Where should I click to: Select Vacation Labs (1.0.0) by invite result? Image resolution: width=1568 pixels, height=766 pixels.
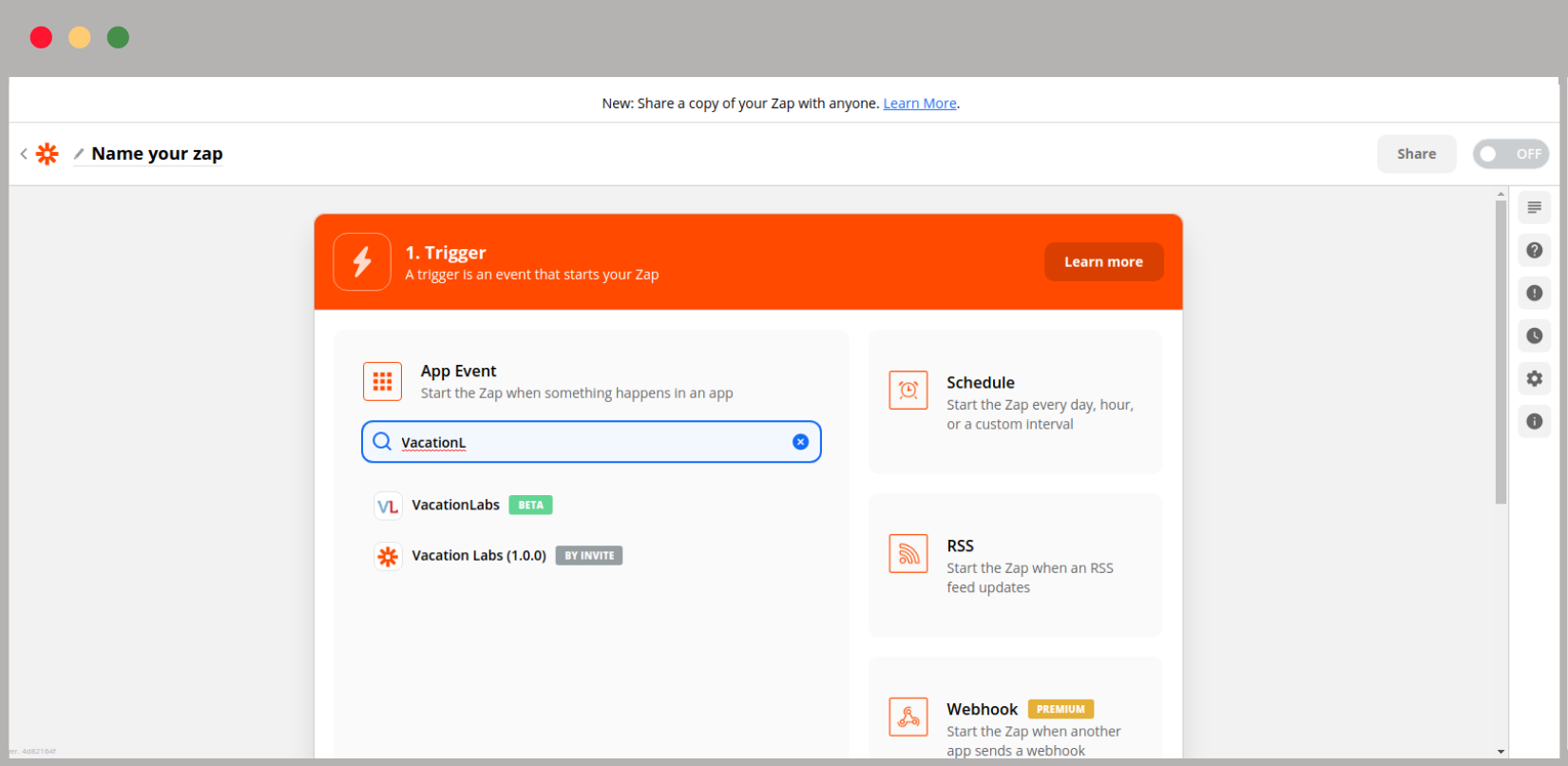[478, 556]
